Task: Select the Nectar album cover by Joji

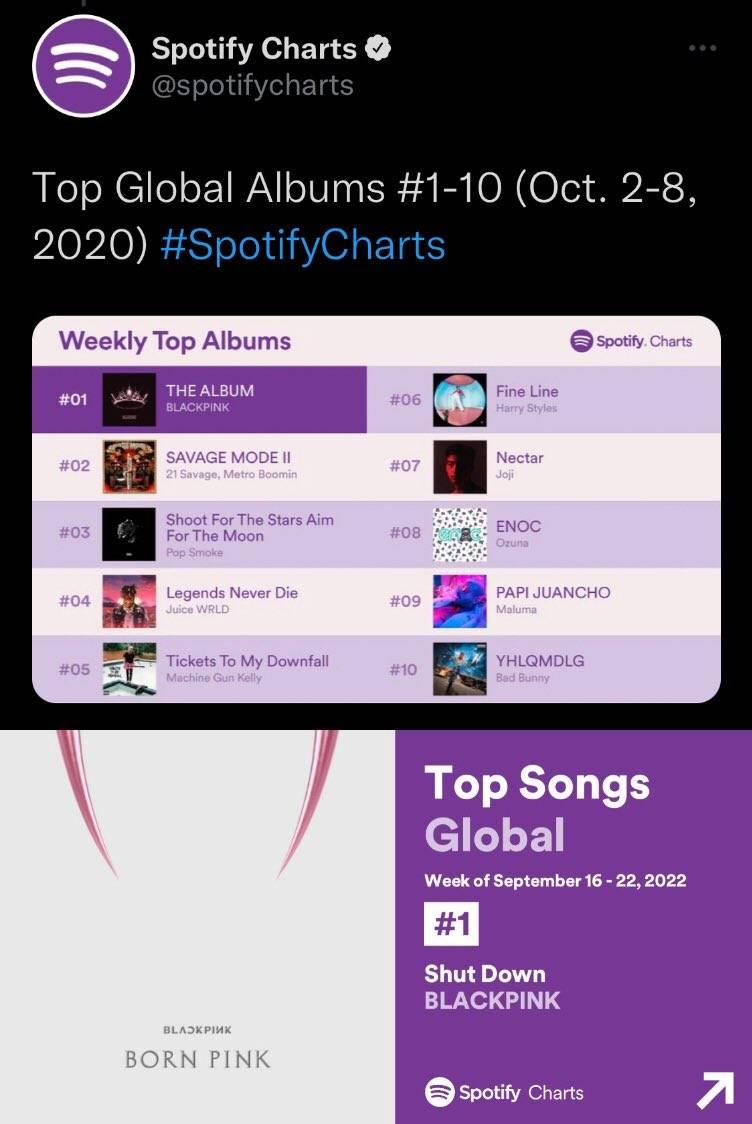Action: click(x=460, y=467)
